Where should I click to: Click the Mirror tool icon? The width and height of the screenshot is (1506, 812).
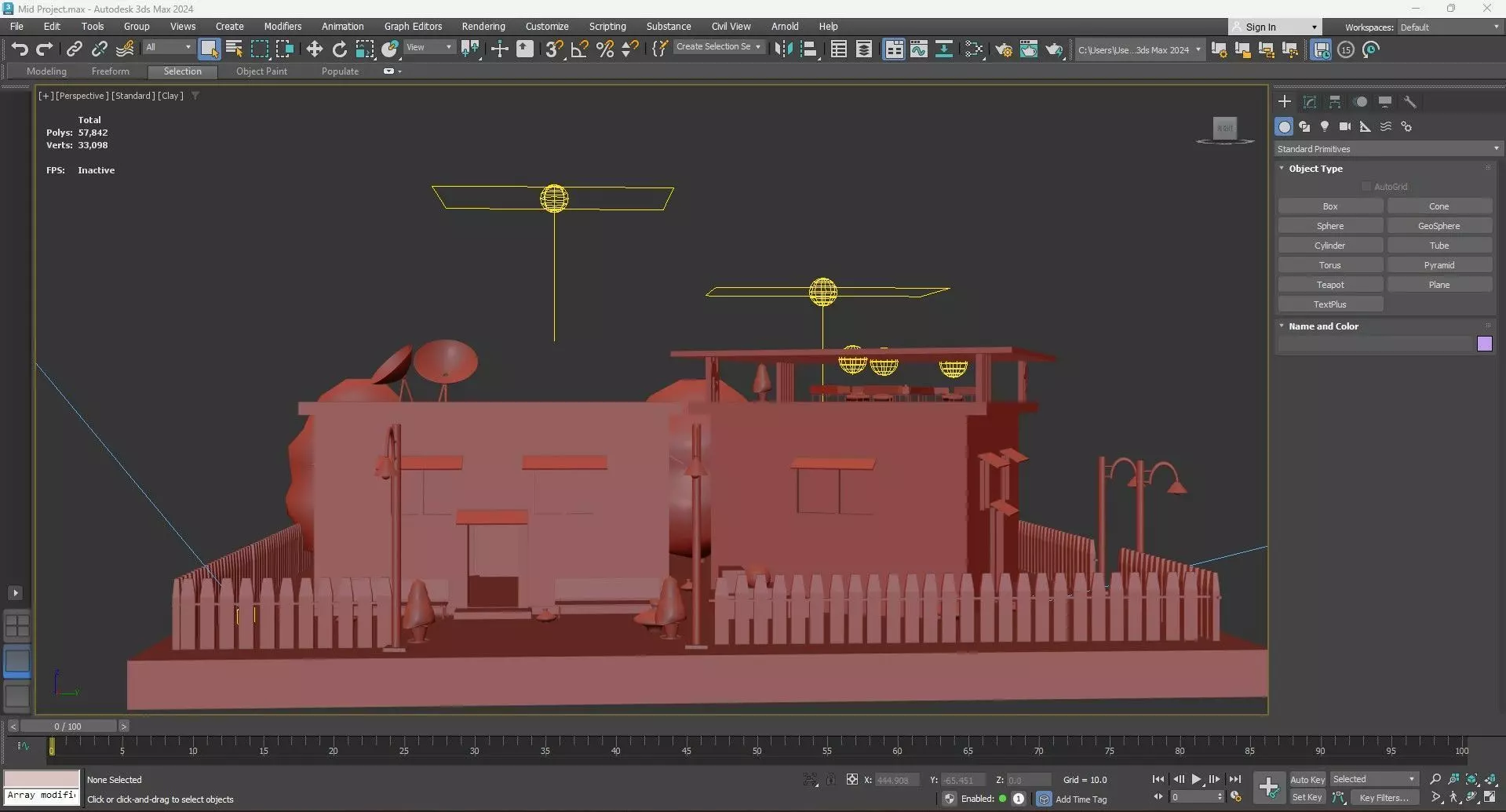click(x=783, y=49)
